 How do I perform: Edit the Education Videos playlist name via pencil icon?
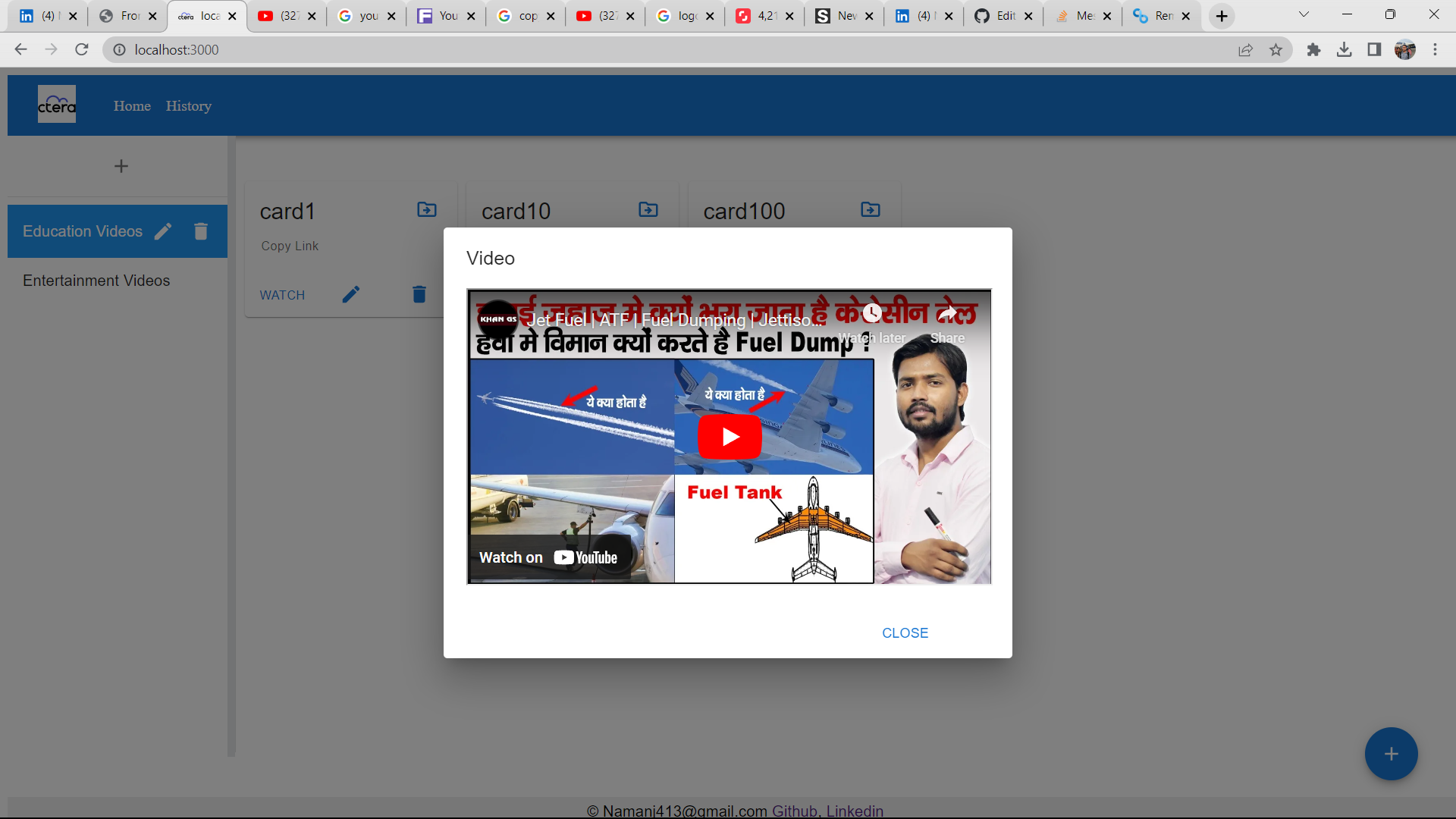coord(163,231)
